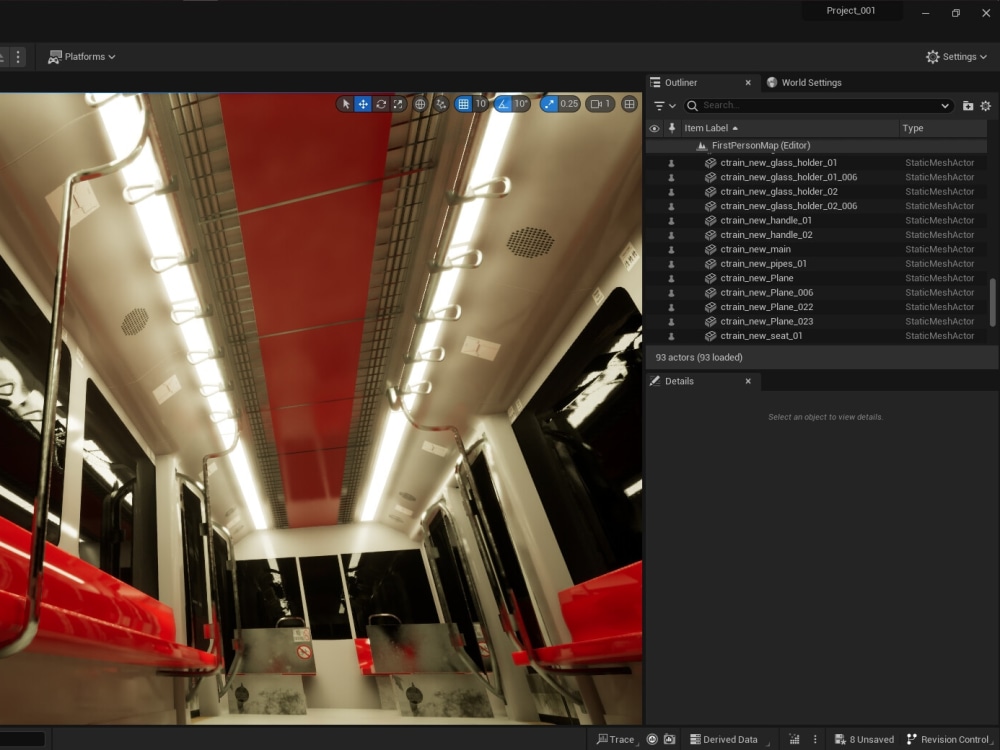The image size is (1000, 750).
Task: Switch to the Outliner tab
Action: click(680, 82)
